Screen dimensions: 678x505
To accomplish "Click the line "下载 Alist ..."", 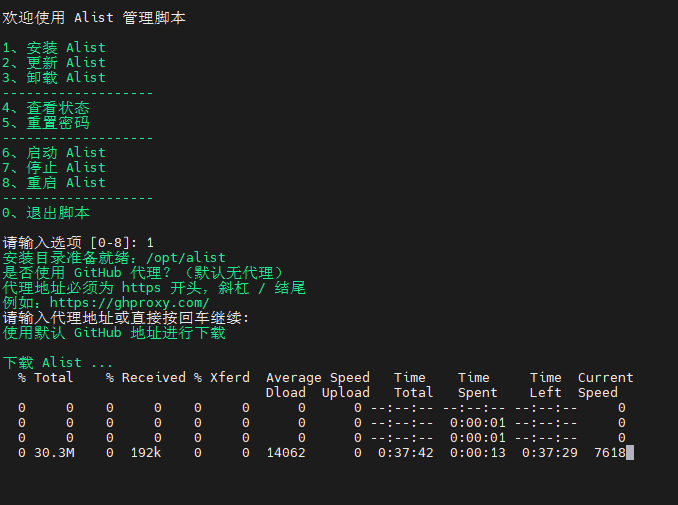I will point(58,363).
